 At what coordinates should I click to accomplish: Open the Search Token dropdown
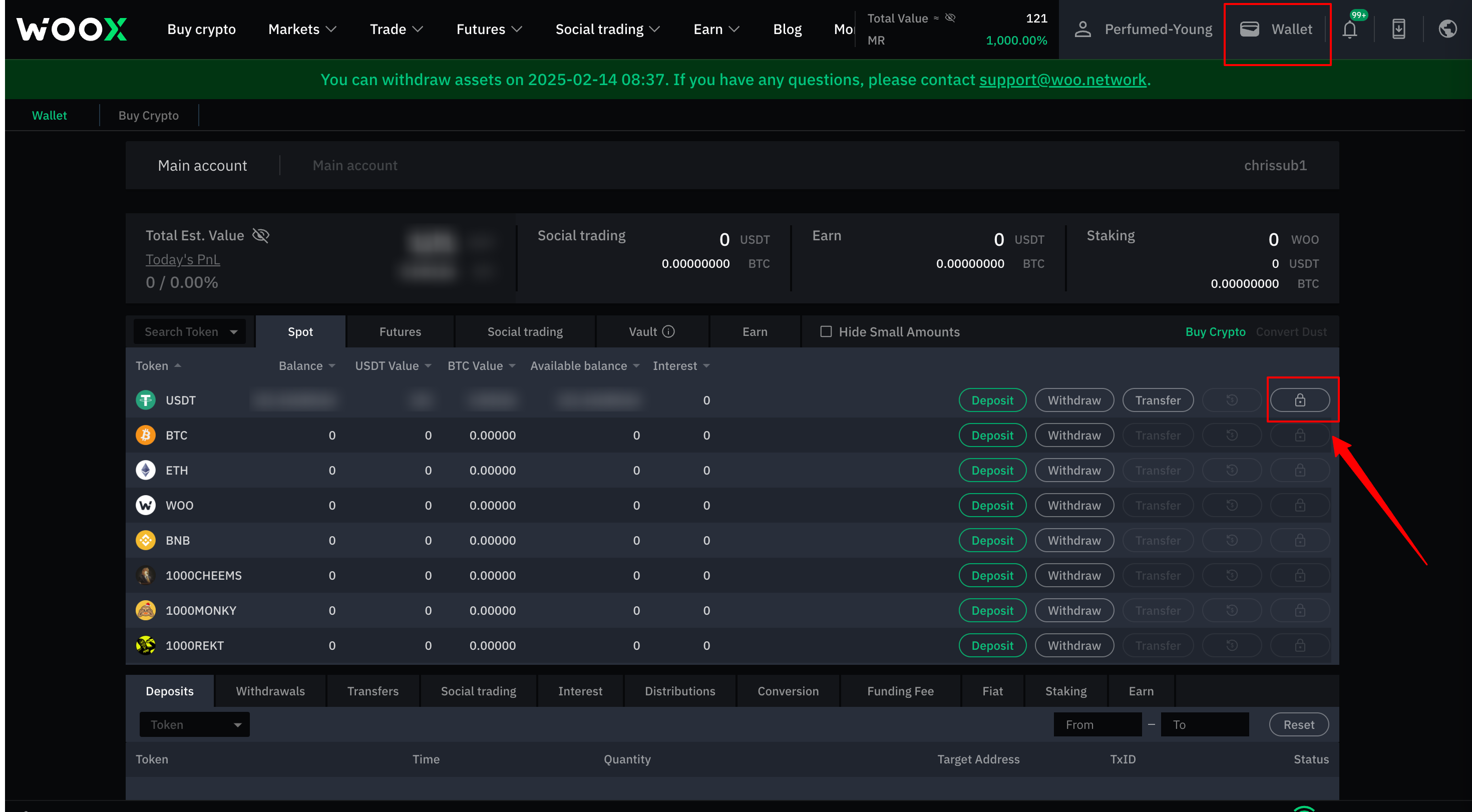[x=190, y=331]
